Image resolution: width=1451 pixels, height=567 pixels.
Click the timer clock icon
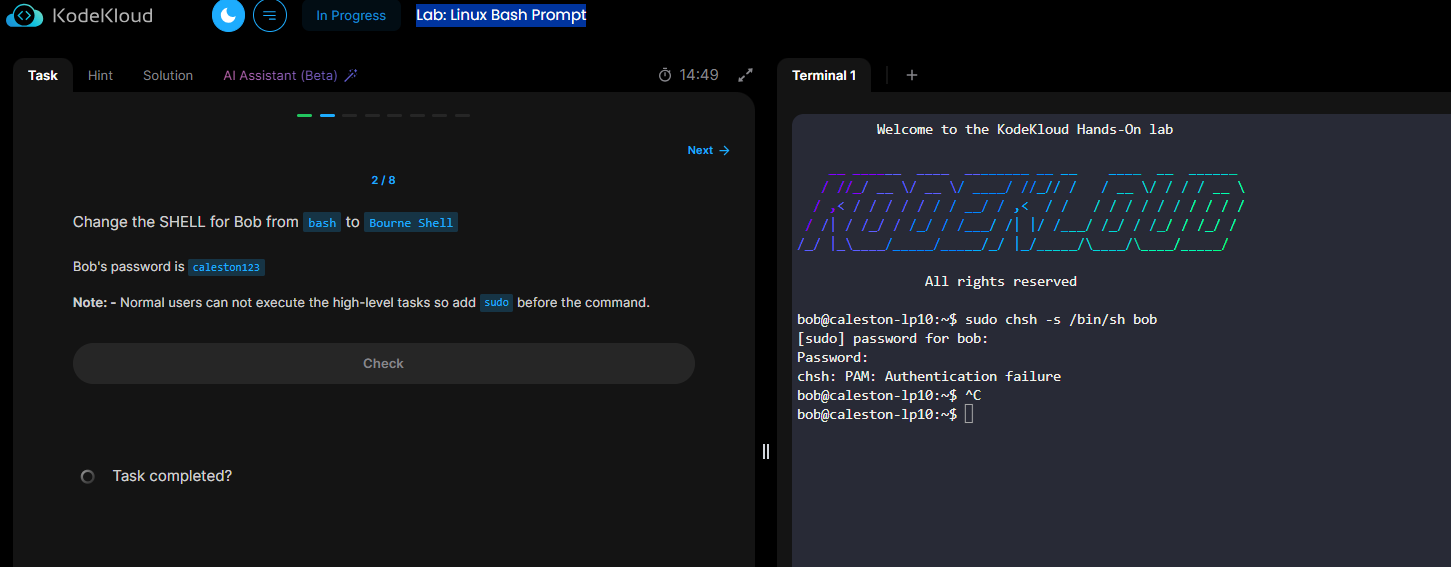(x=665, y=75)
